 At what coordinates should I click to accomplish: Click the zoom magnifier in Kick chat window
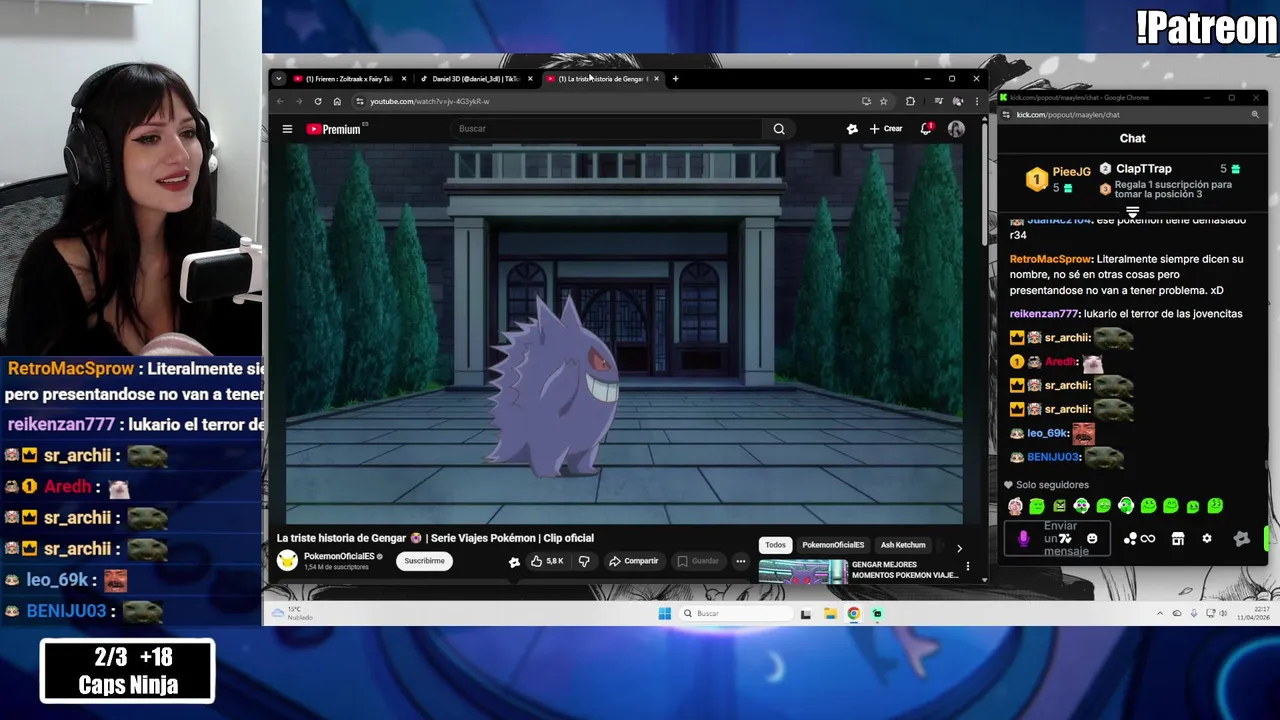tap(1255, 115)
